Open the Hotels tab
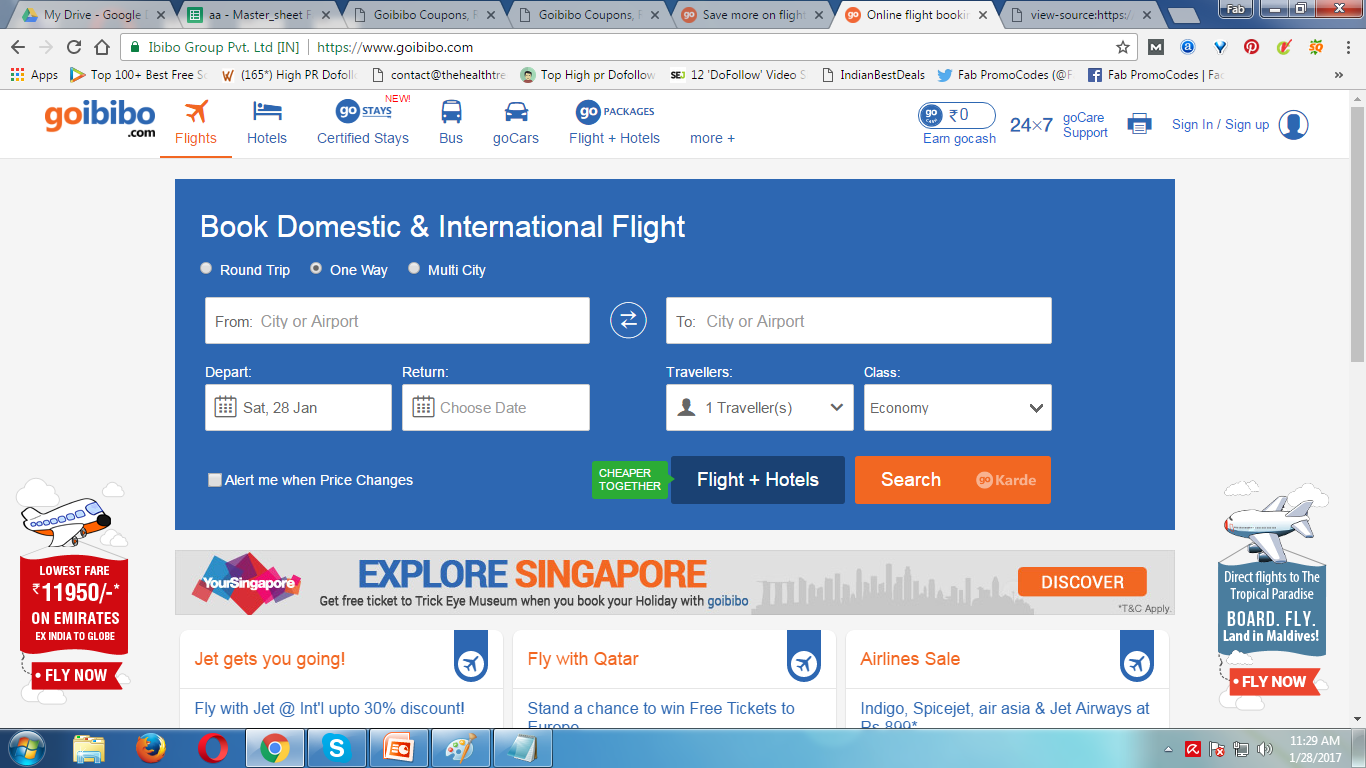 click(x=267, y=123)
